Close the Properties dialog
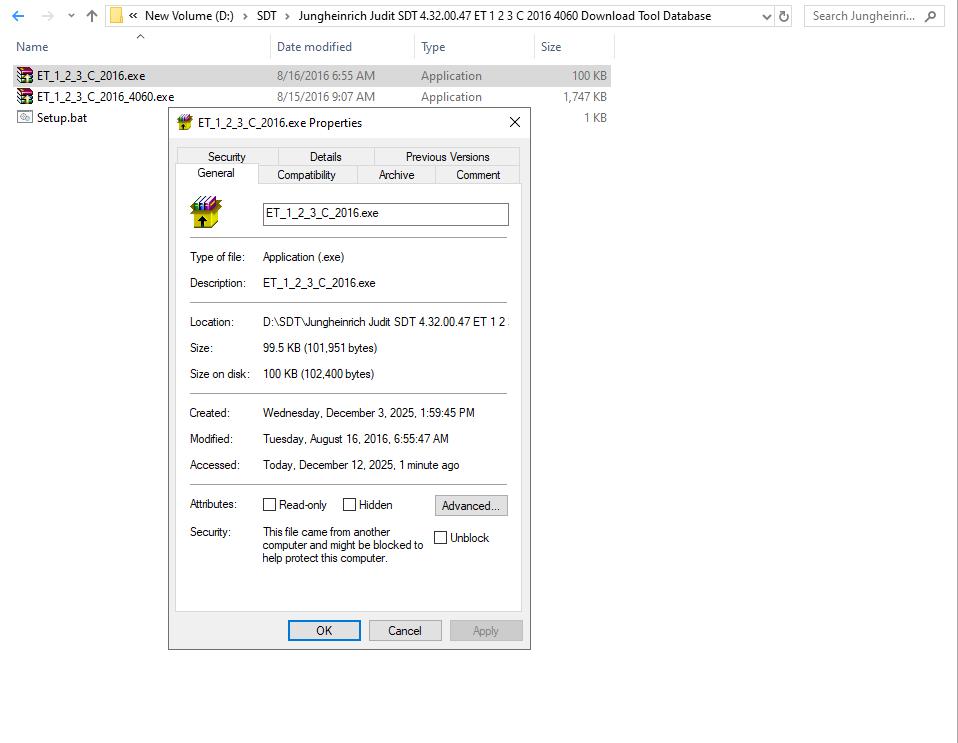958x743 pixels. [x=515, y=122]
